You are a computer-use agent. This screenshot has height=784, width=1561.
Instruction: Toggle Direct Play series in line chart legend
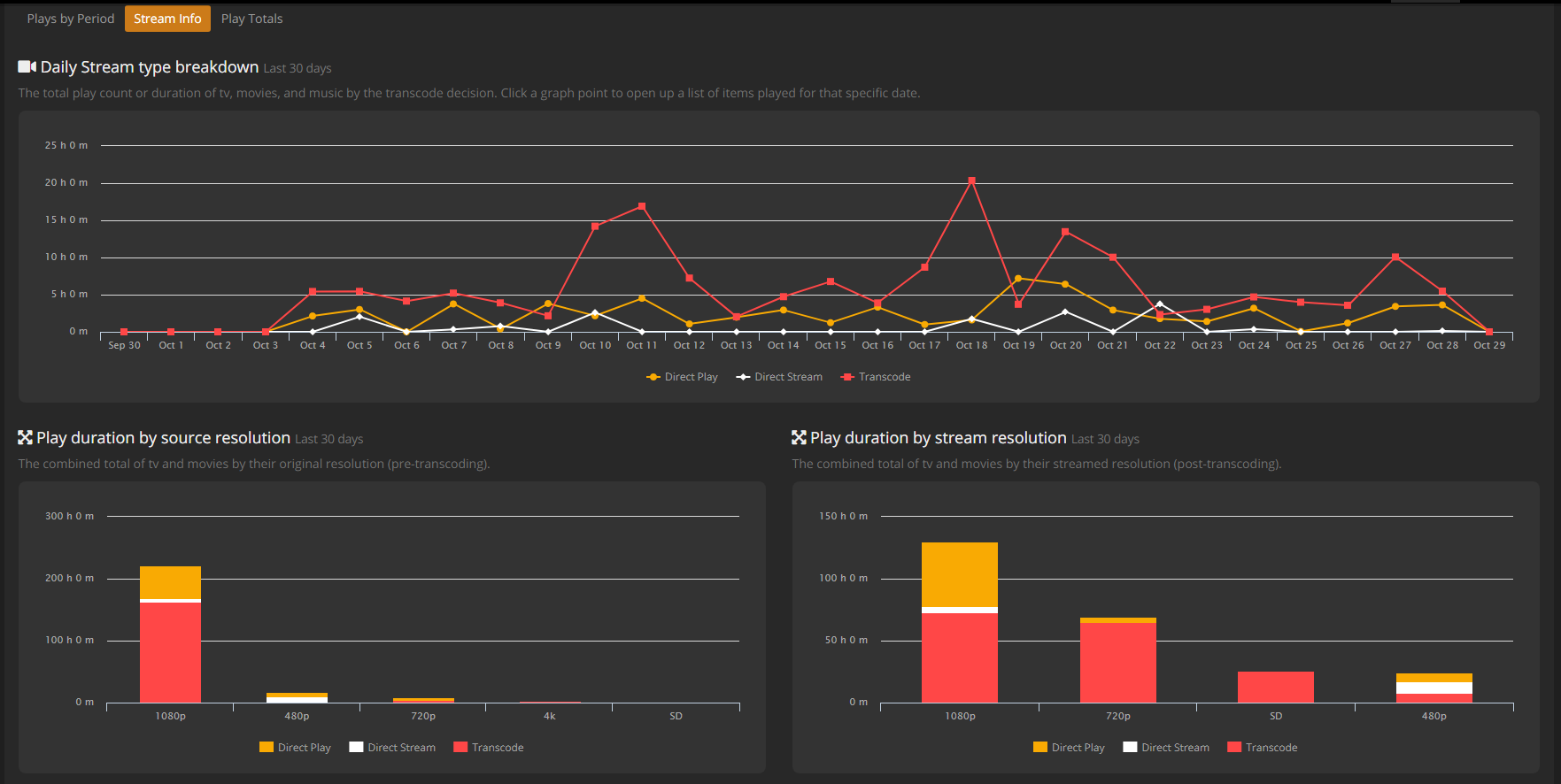(682, 377)
